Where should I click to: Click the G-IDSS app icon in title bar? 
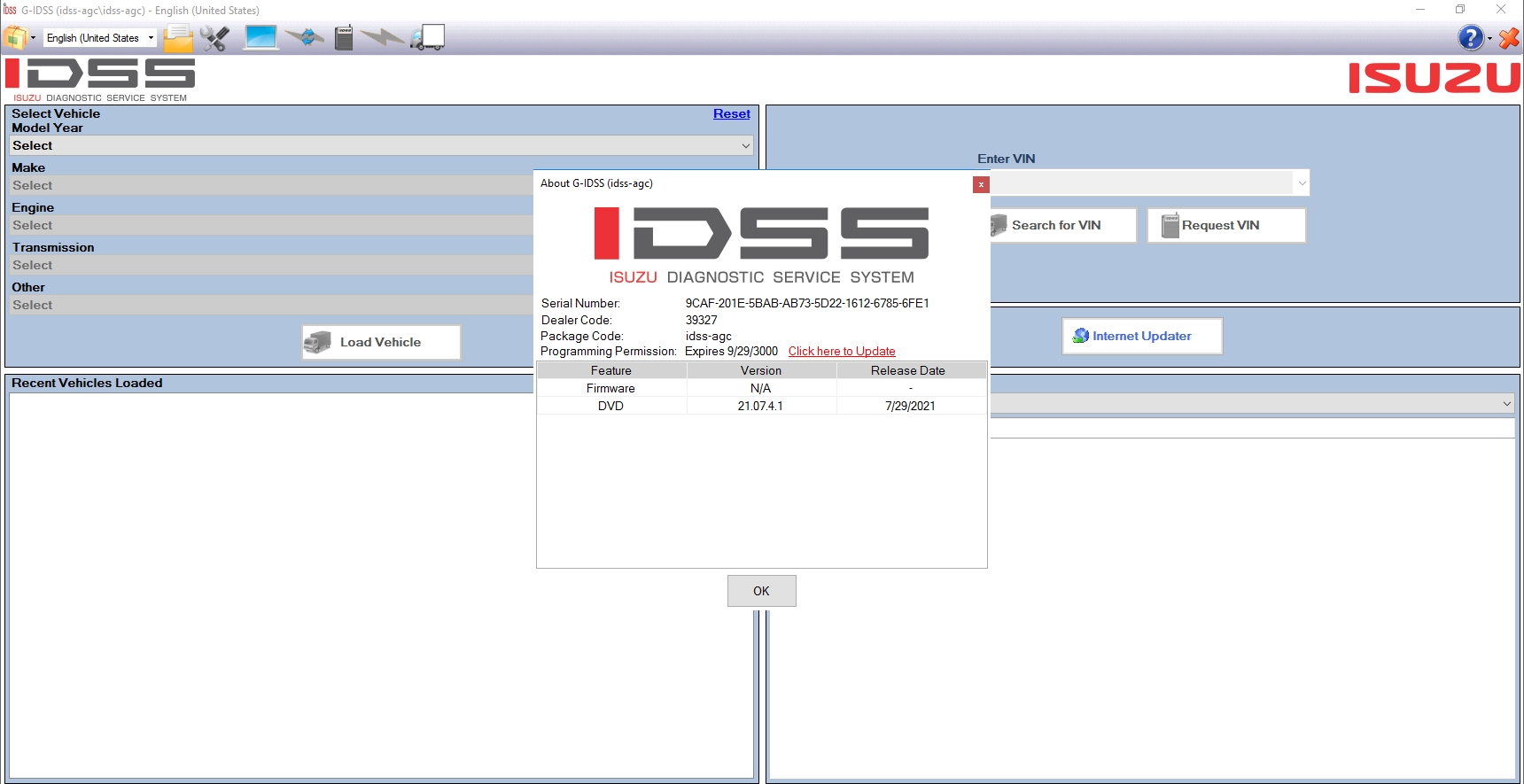pos(10,10)
